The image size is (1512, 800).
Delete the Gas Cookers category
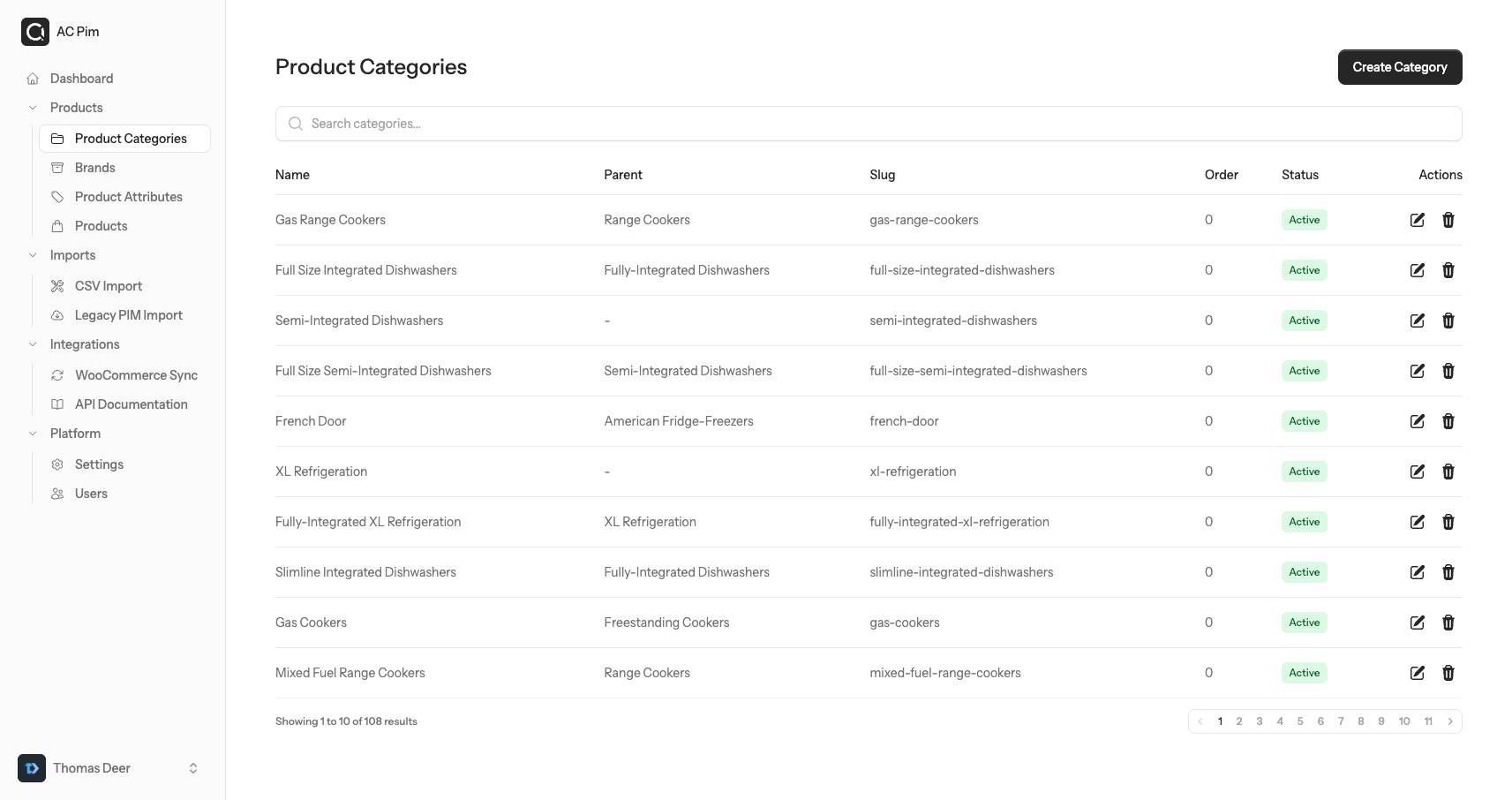[1448, 623]
